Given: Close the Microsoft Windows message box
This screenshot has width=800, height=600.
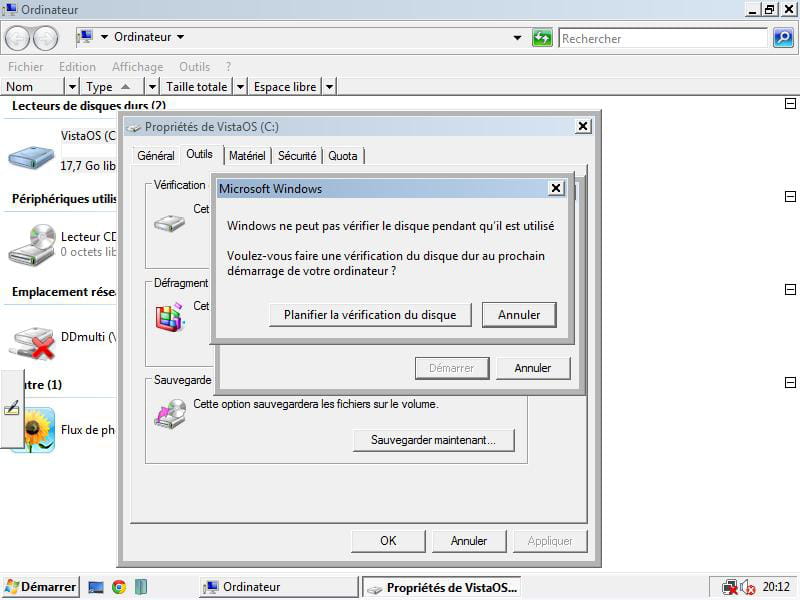Looking at the screenshot, I should 556,188.
